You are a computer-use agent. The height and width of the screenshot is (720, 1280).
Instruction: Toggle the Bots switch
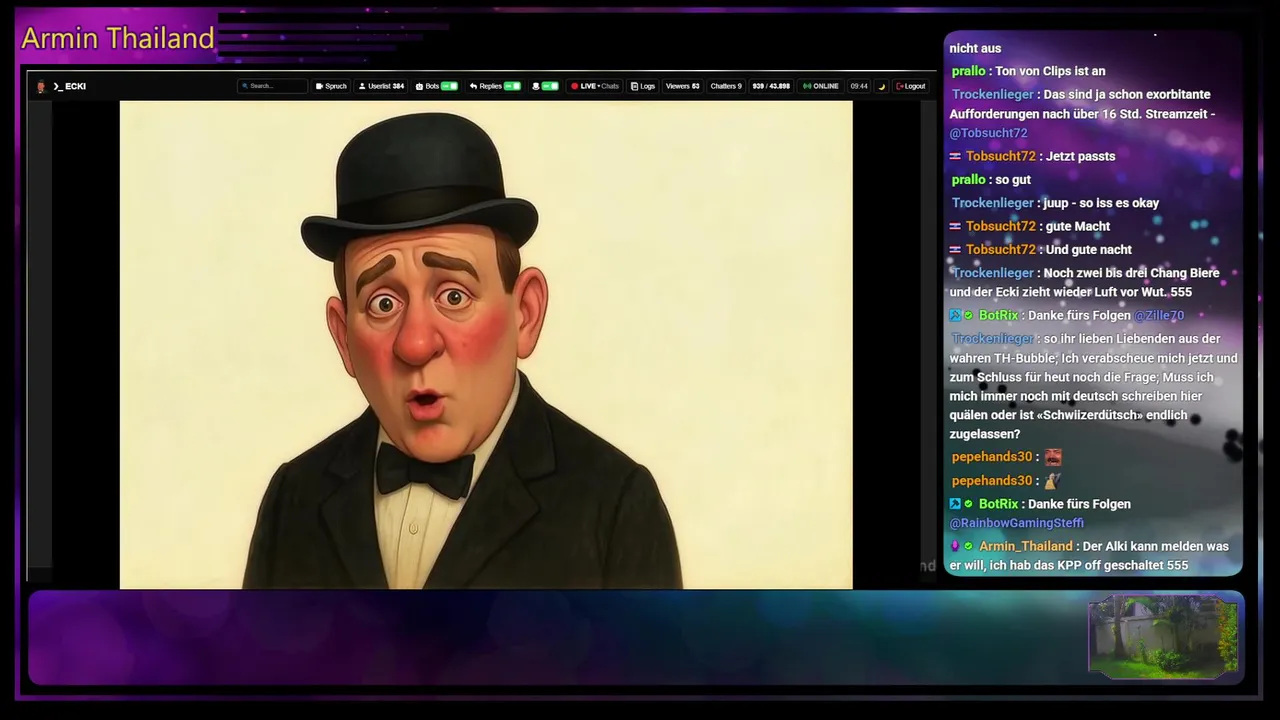pyautogui.click(x=449, y=86)
